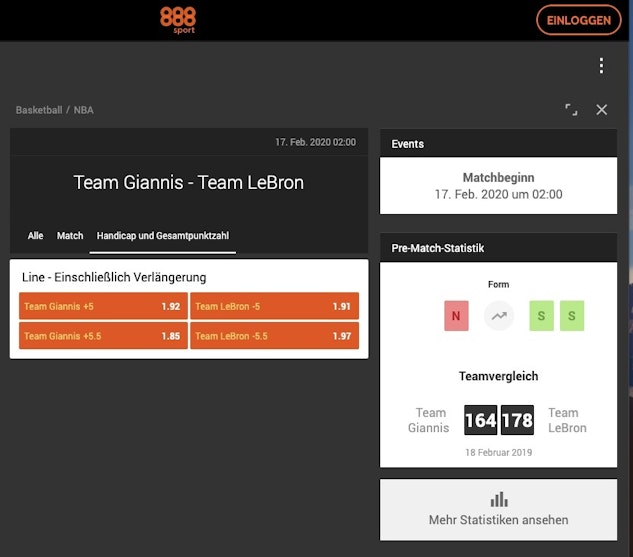This screenshot has width=633, height=557.
Task: Click the red N form badge
Action: point(456,316)
